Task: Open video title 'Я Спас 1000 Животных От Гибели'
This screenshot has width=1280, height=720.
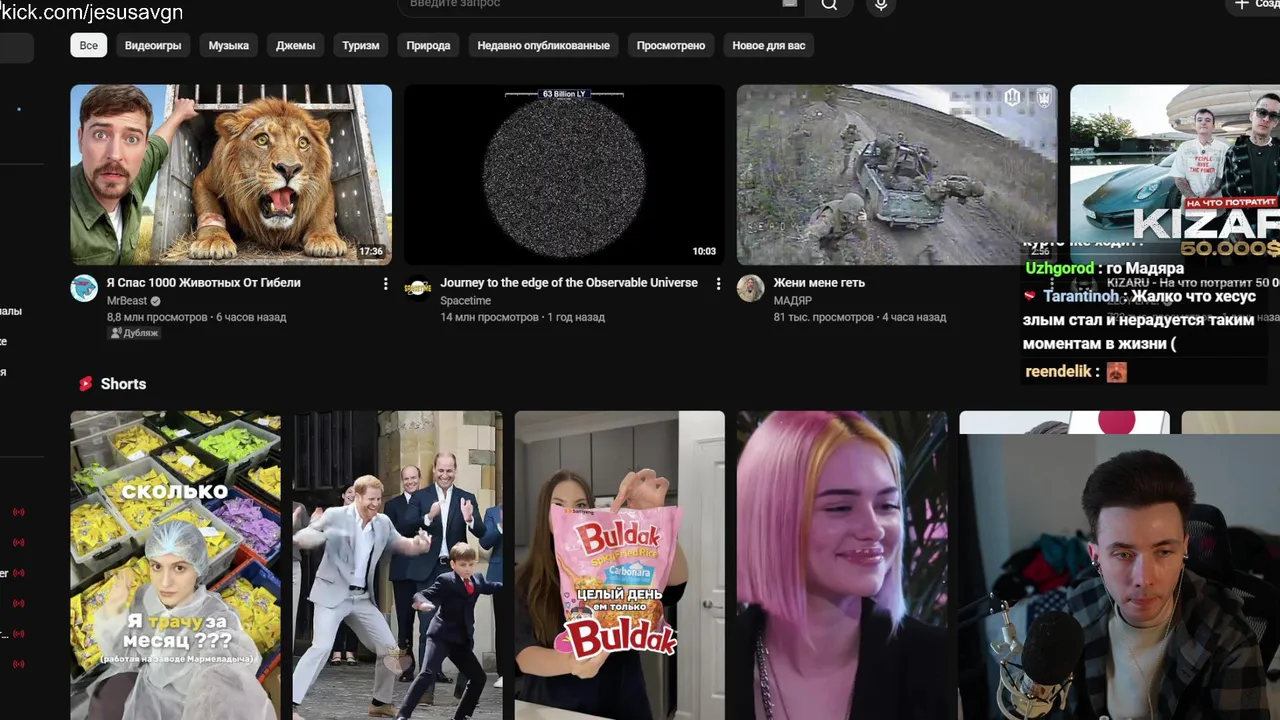Action: click(203, 283)
